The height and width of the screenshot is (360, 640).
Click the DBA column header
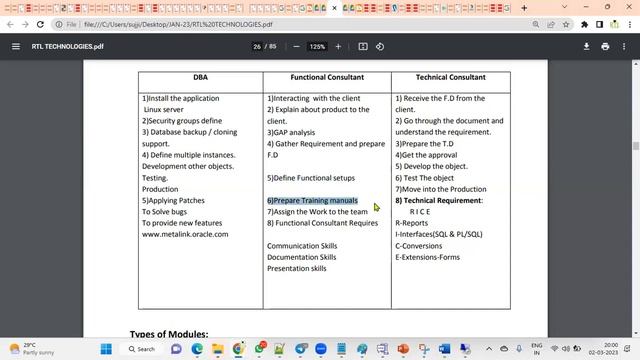(200, 77)
